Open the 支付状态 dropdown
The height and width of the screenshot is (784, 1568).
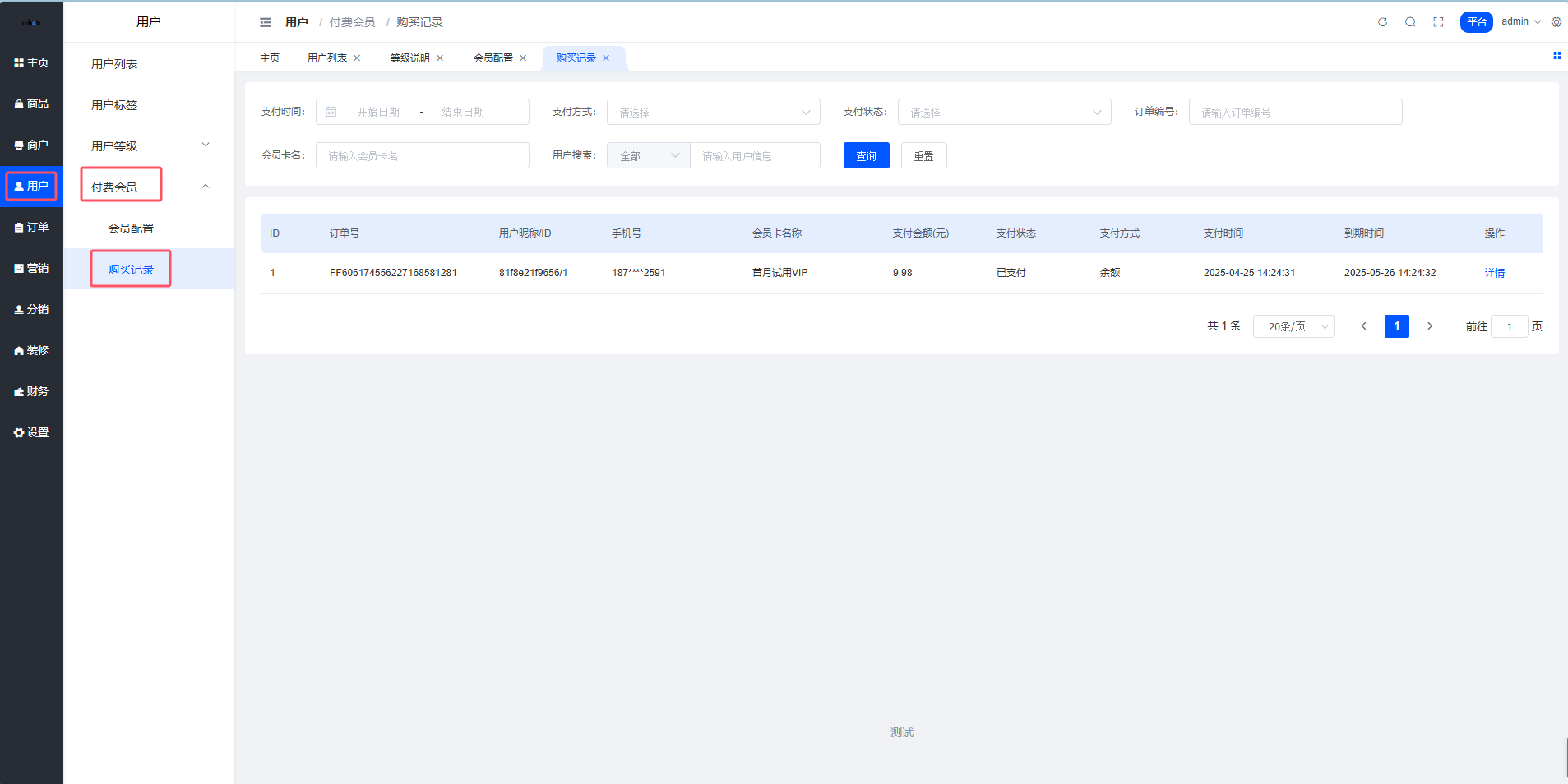coord(1004,112)
